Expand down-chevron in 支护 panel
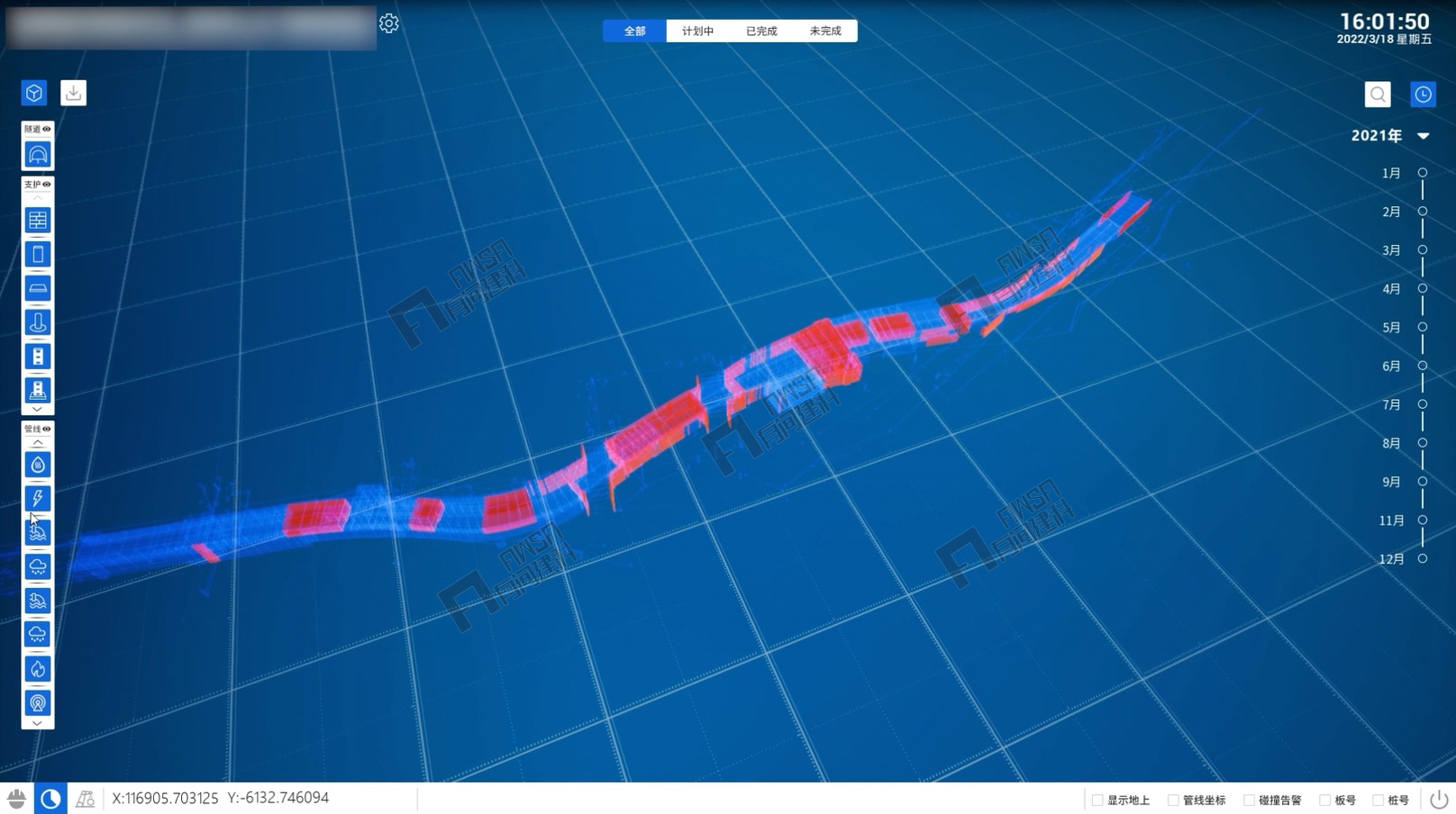Viewport: 1456px width, 814px height. click(x=38, y=410)
